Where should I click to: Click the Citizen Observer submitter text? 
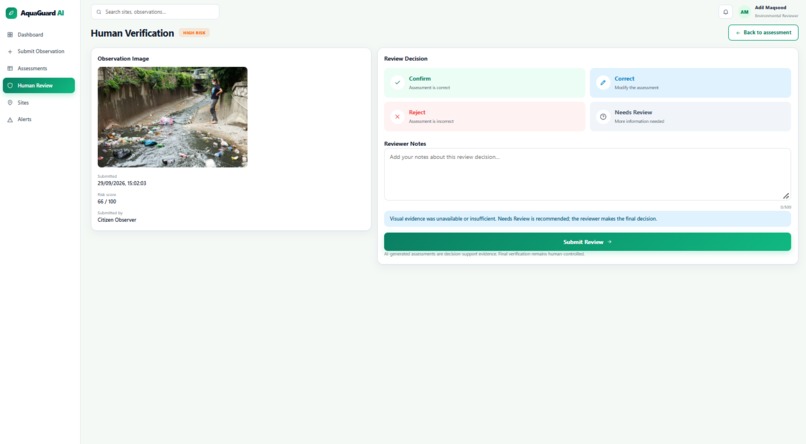[x=117, y=220]
